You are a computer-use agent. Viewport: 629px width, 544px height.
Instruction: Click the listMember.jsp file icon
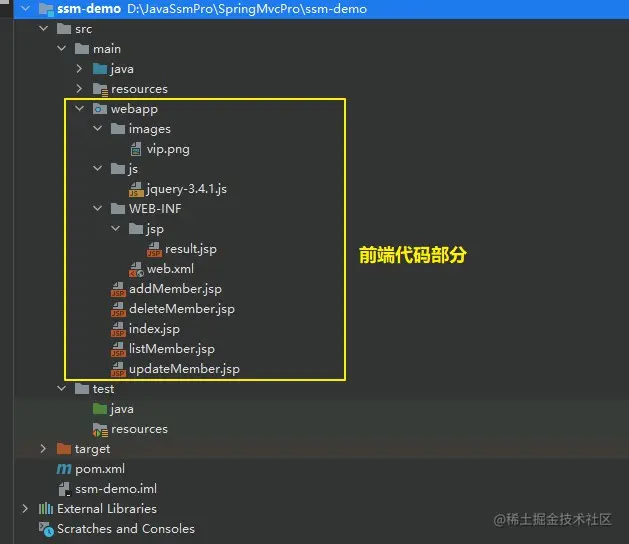click(118, 349)
